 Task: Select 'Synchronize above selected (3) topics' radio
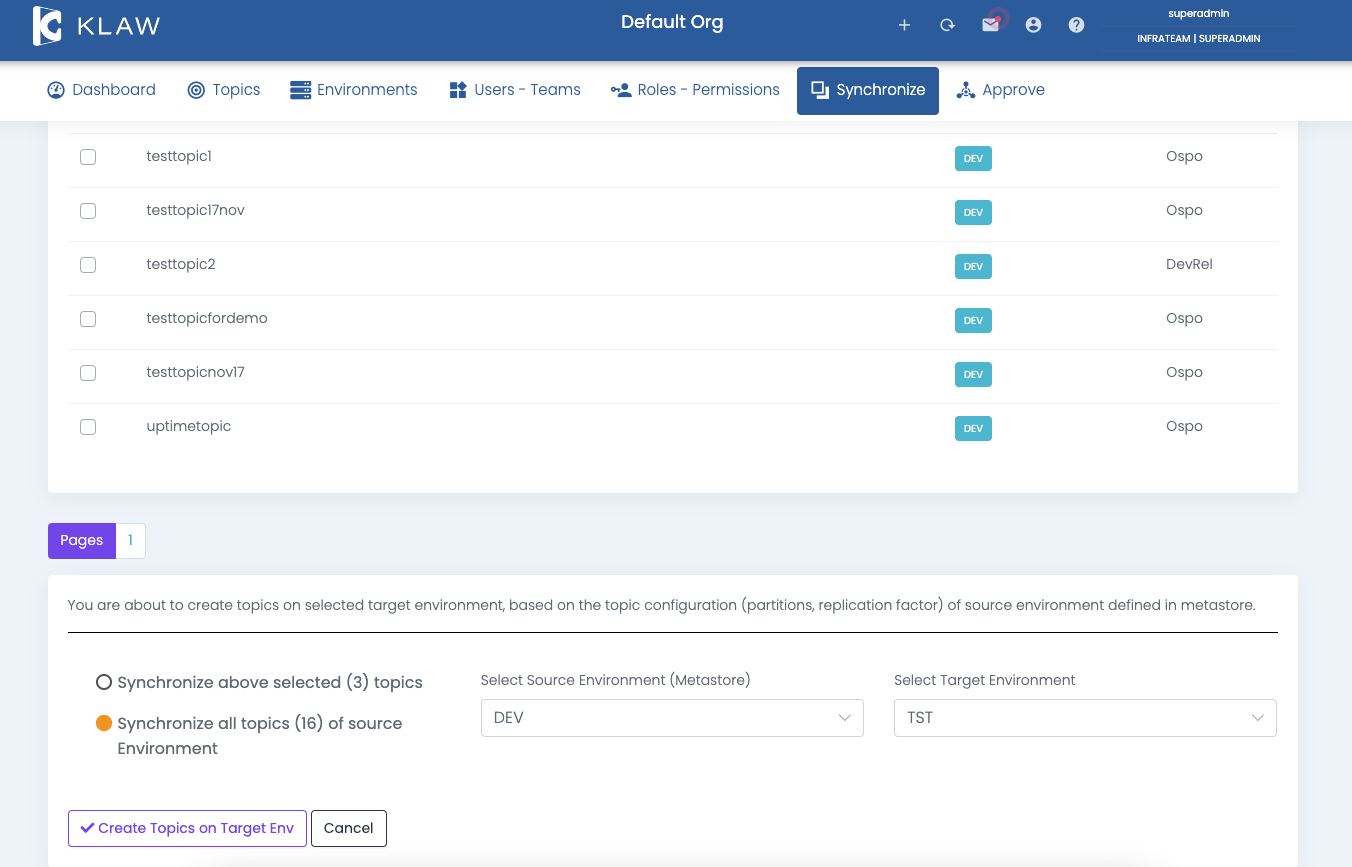(x=104, y=682)
